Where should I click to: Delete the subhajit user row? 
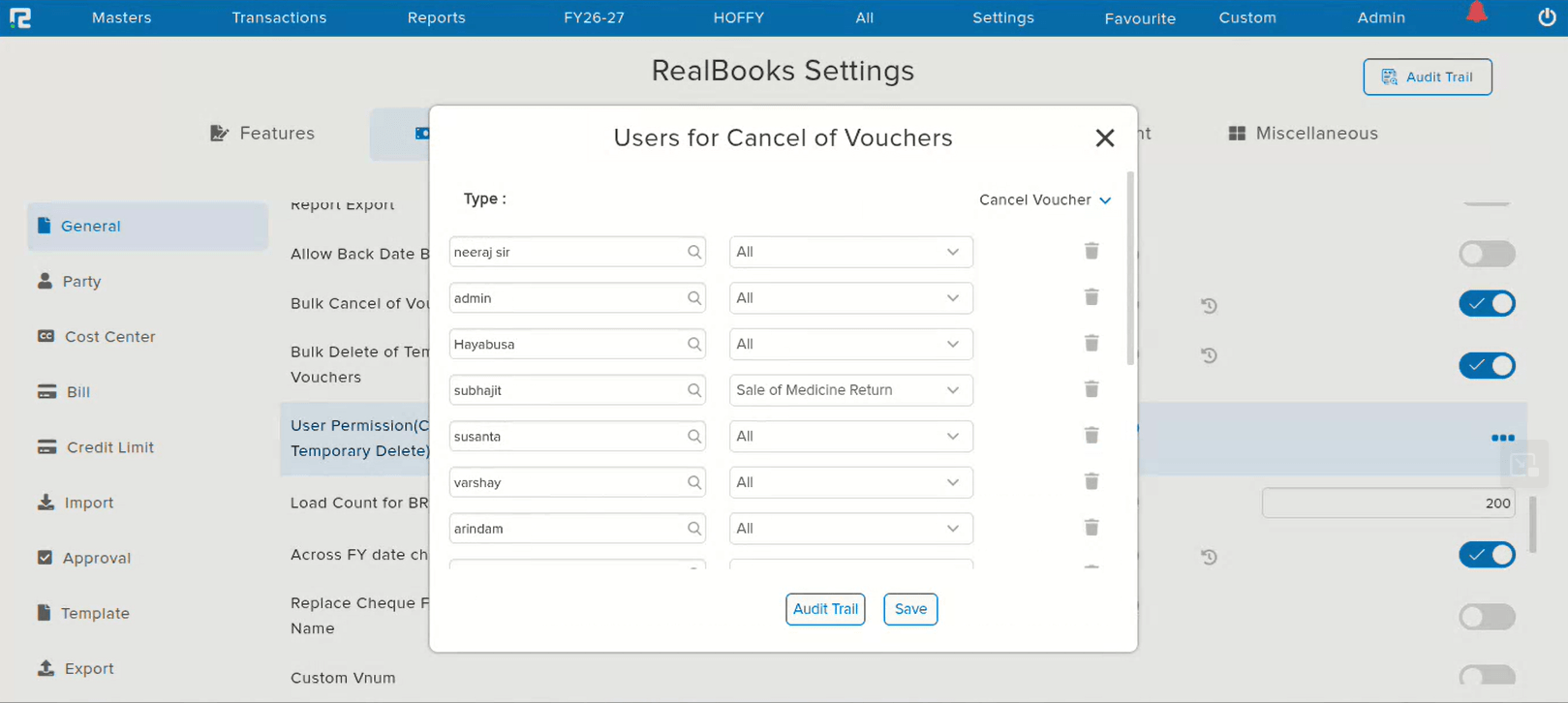1091,389
